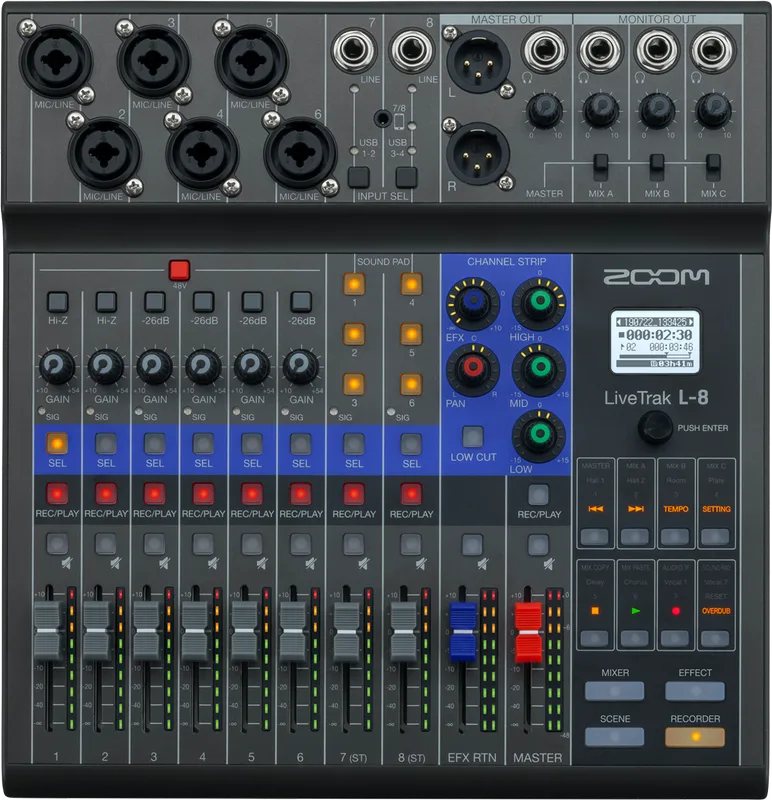Image resolution: width=772 pixels, height=800 pixels.
Task: Click the red MASTER fader
Action: coord(528,633)
